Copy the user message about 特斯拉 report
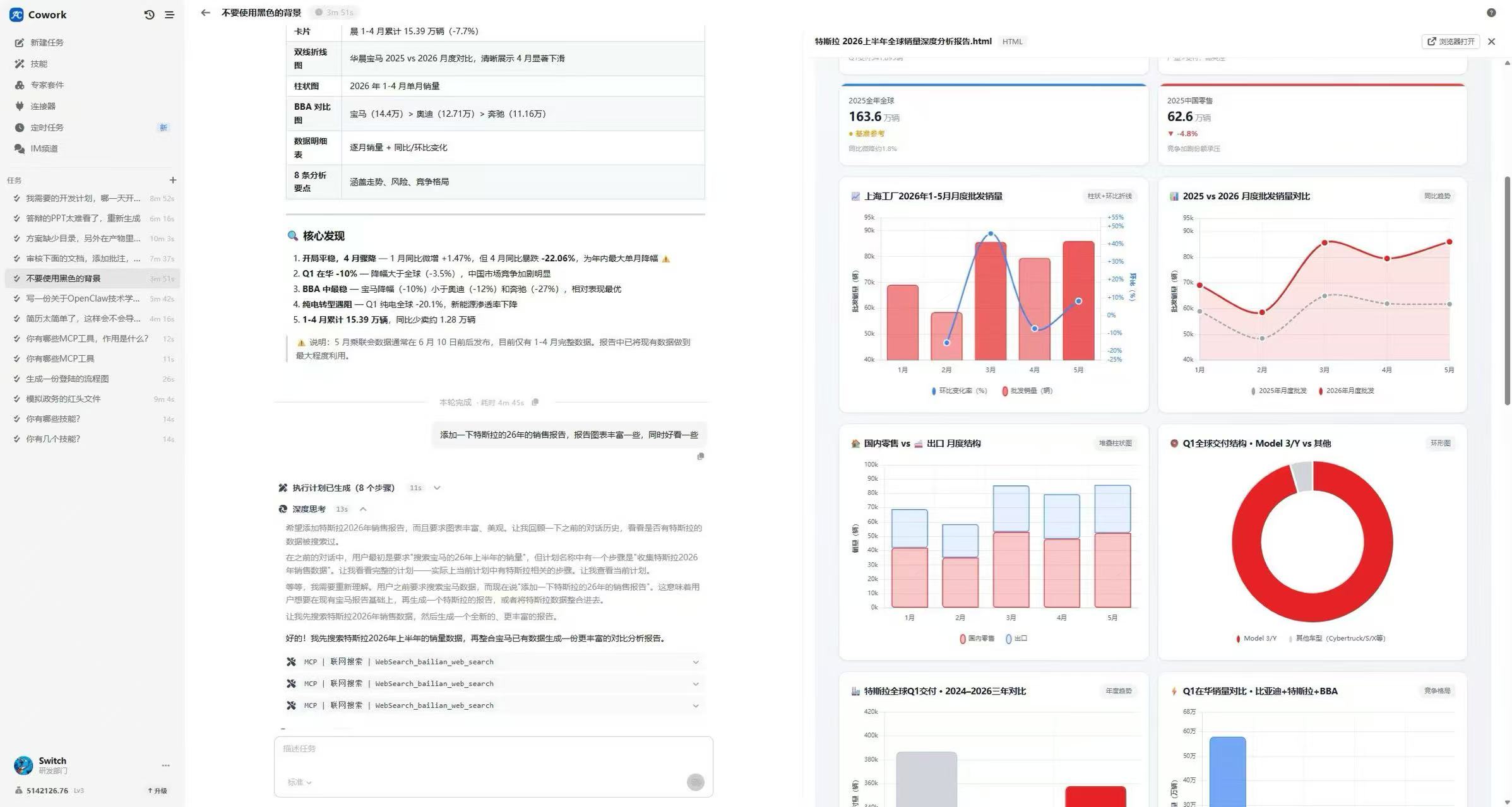Screen dimensions: 1512x807 point(700,456)
